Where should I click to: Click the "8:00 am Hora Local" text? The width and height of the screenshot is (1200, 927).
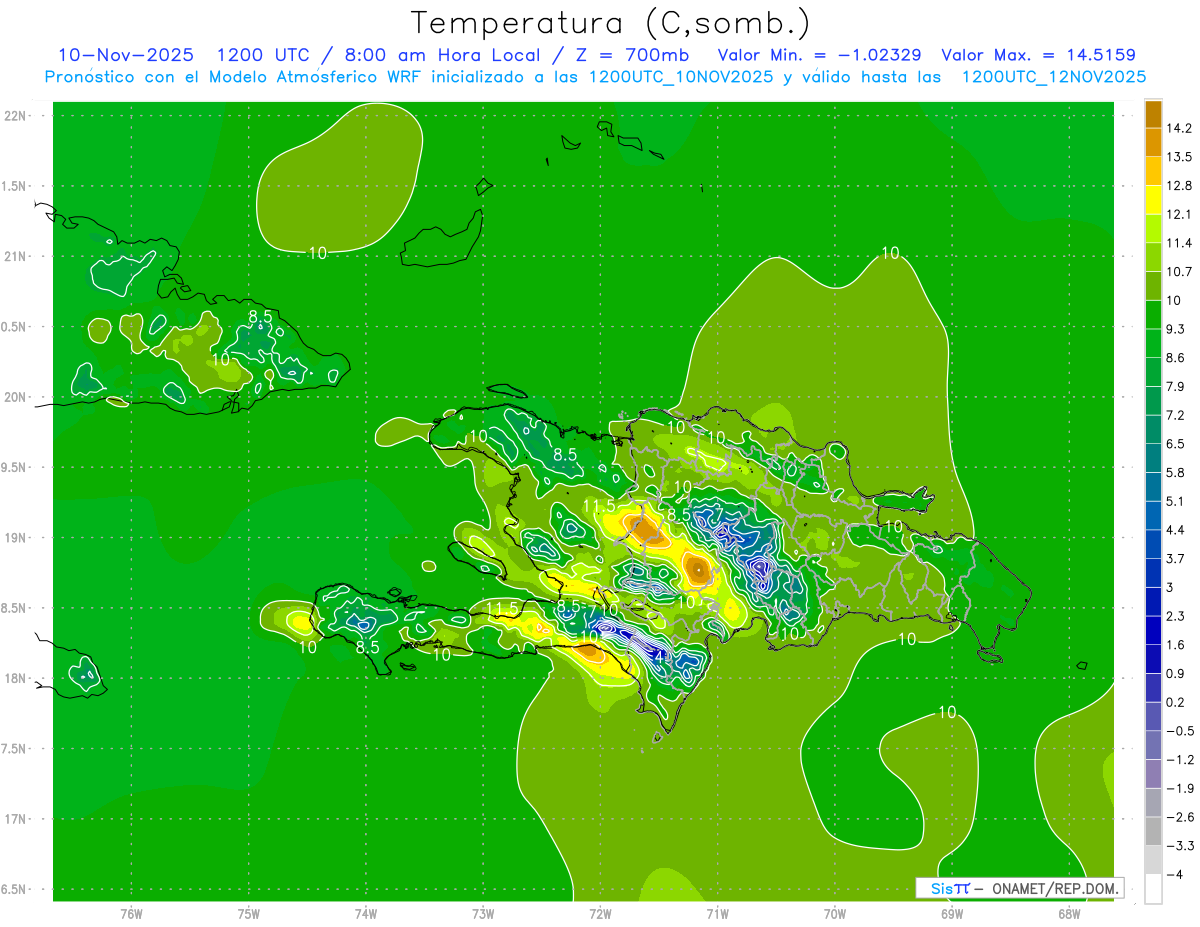point(440,55)
